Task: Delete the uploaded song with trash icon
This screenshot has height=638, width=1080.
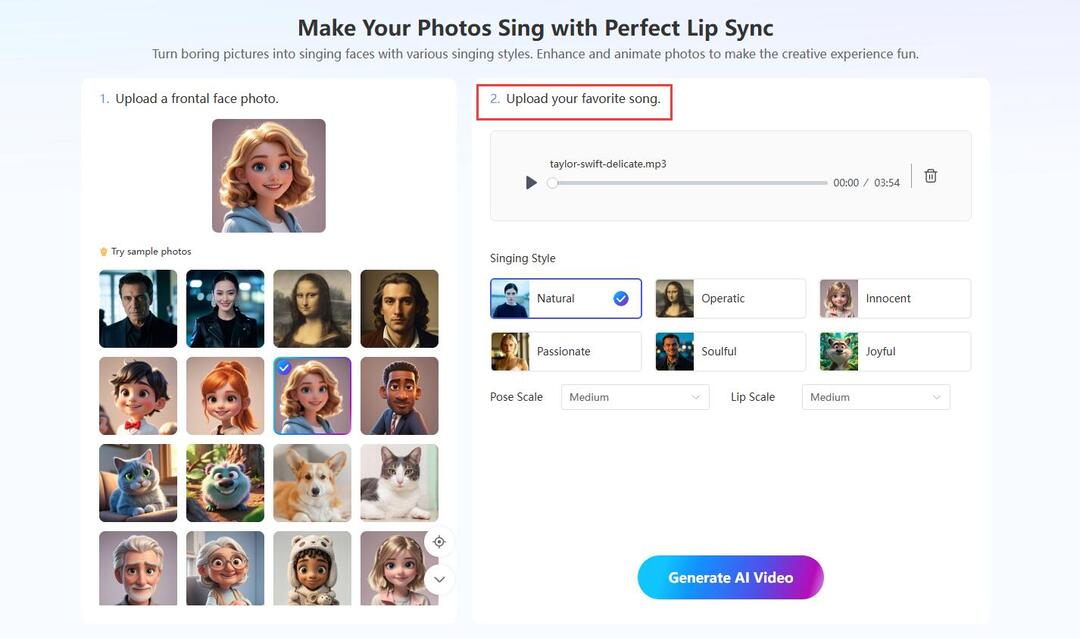Action: pos(931,176)
